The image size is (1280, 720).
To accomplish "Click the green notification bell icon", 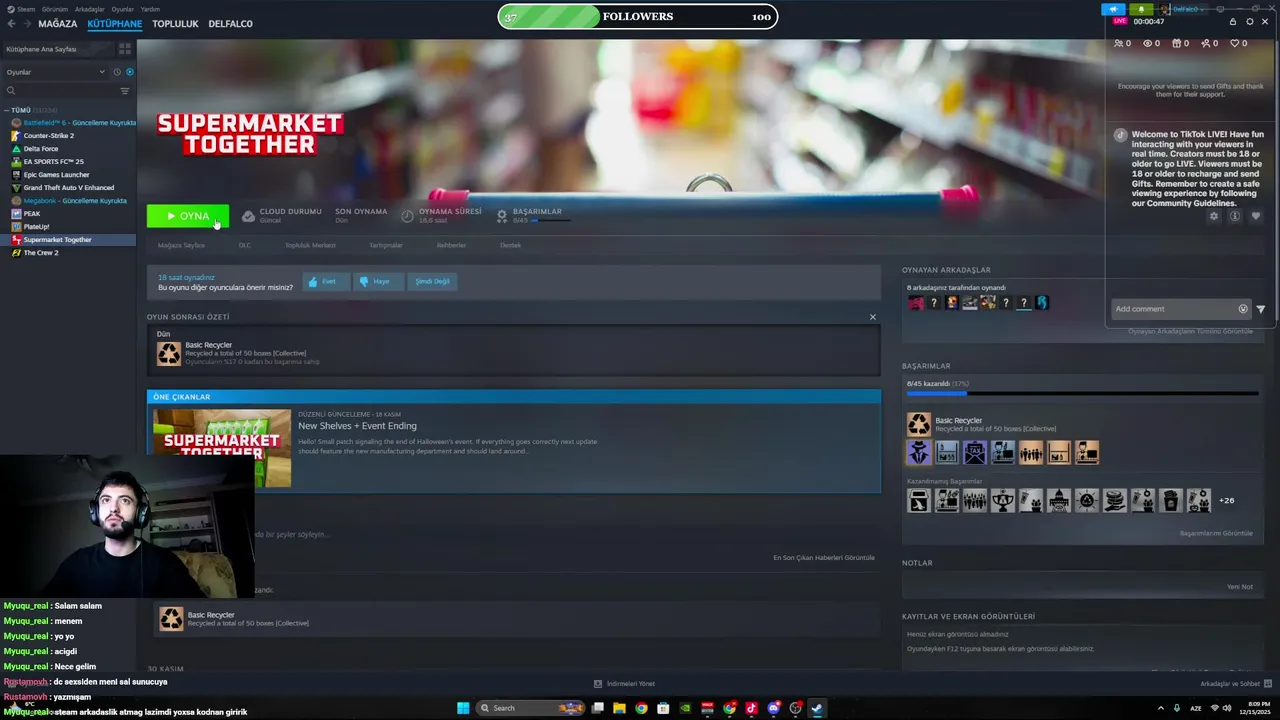I will click(x=1141, y=9).
